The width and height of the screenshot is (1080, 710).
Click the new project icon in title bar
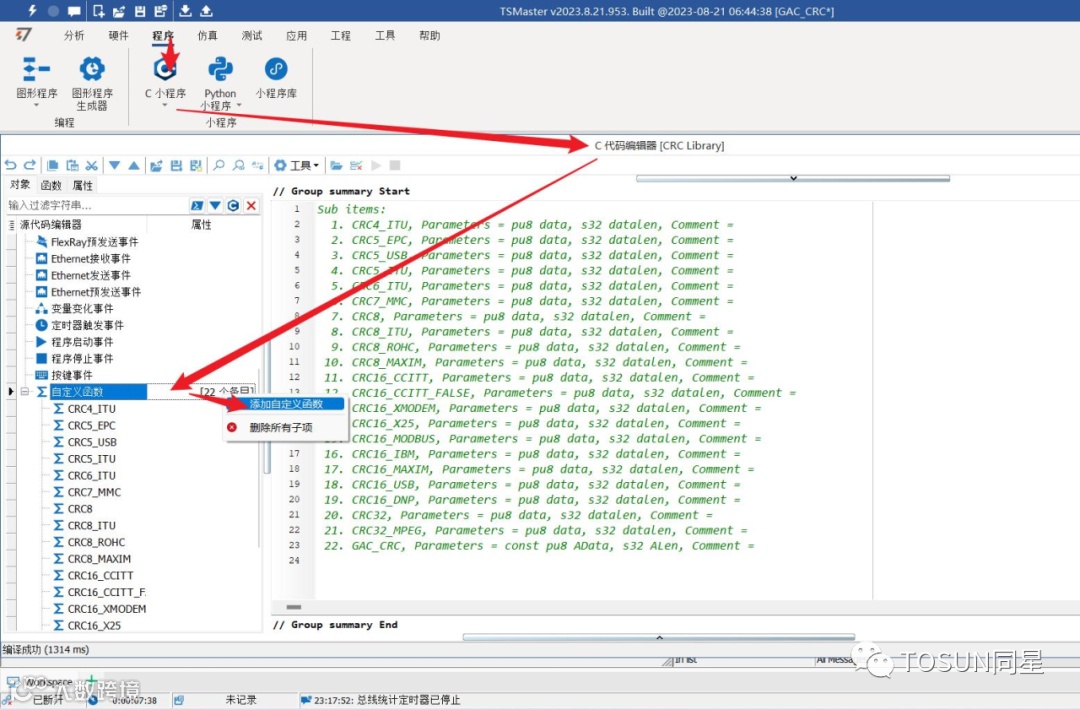tap(98, 11)
